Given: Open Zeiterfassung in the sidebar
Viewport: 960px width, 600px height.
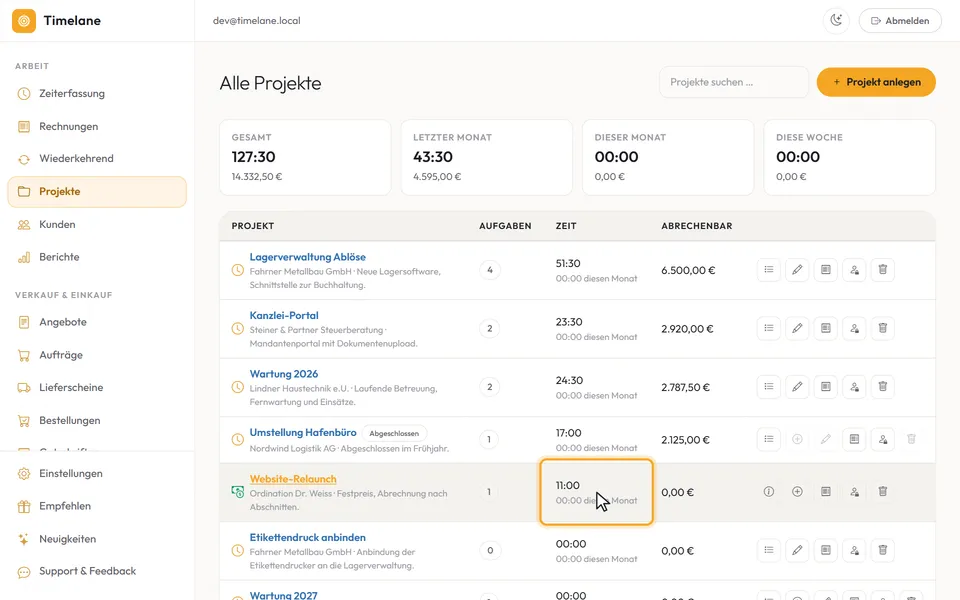Looking at the screenshot, I should coord(97,94).
